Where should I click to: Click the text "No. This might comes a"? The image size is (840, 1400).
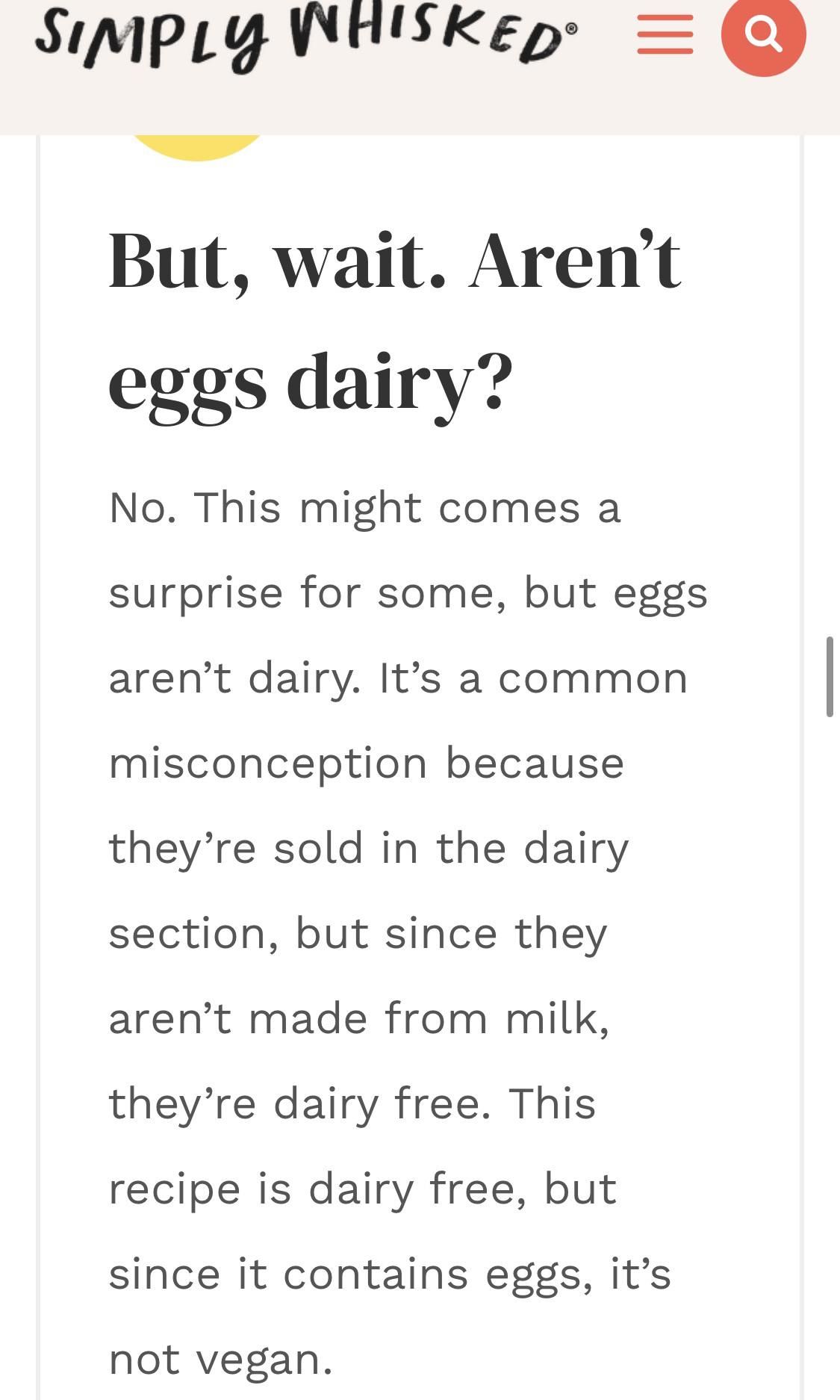[364, 508]
